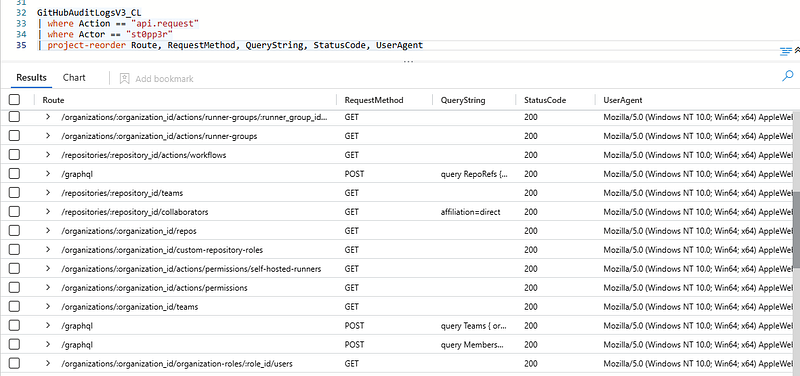Viewport: 800px width, 376px height.
Task: Expand the custom-repository-roles row
Action: pyautogui.click(x=48, y=249)
